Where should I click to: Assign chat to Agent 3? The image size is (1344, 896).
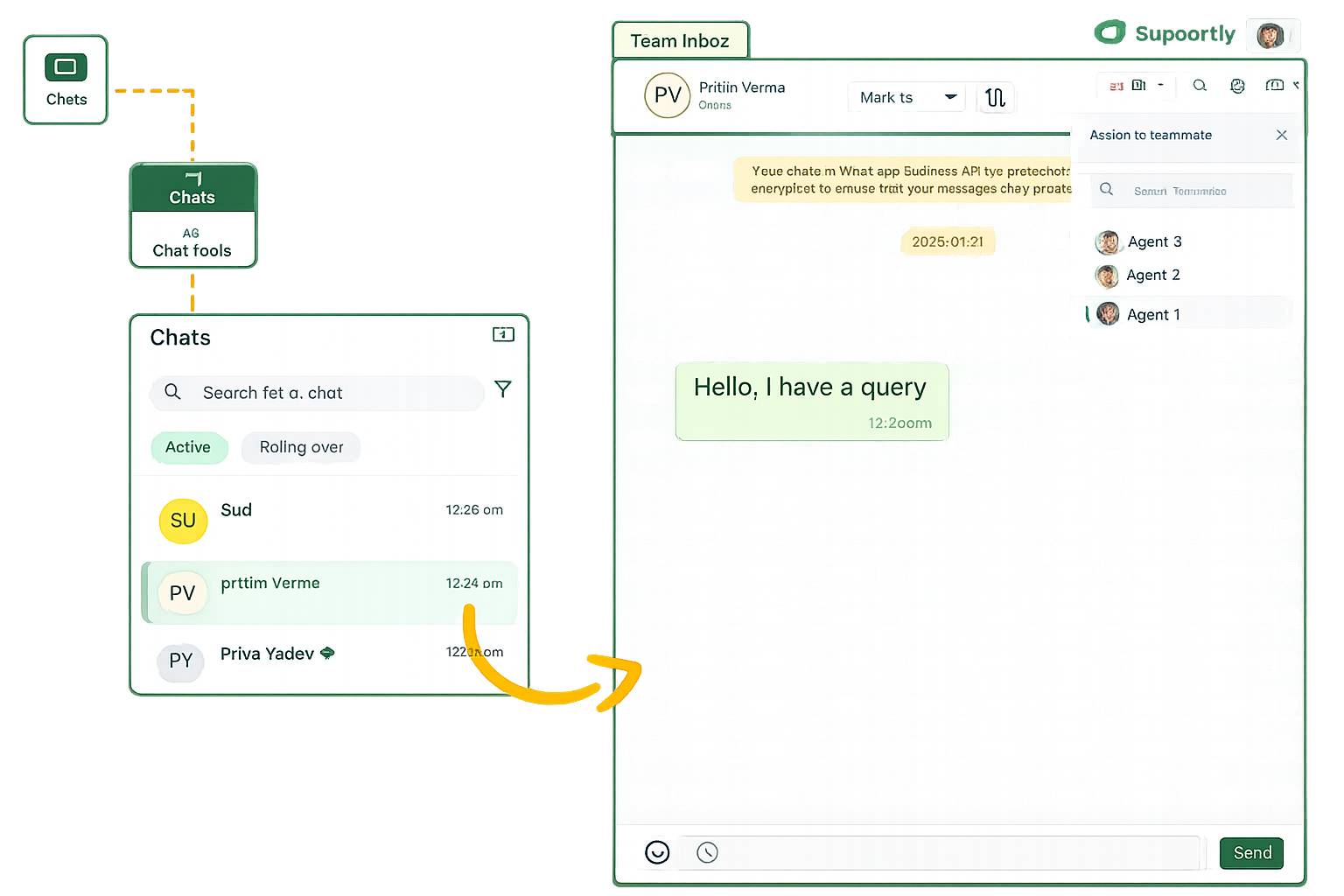click(x=1190, y=241)
